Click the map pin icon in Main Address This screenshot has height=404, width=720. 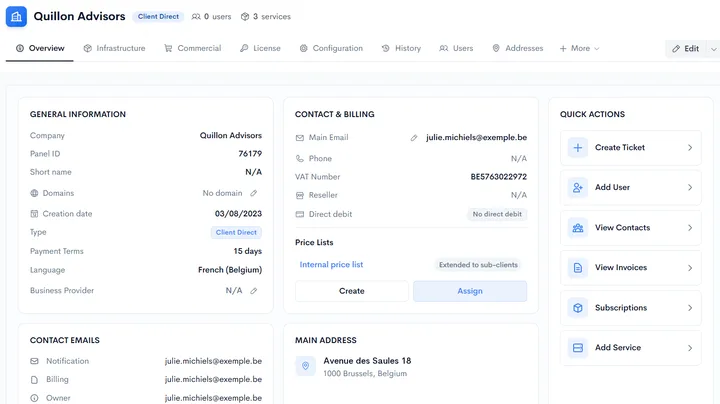tap(305, 366)
